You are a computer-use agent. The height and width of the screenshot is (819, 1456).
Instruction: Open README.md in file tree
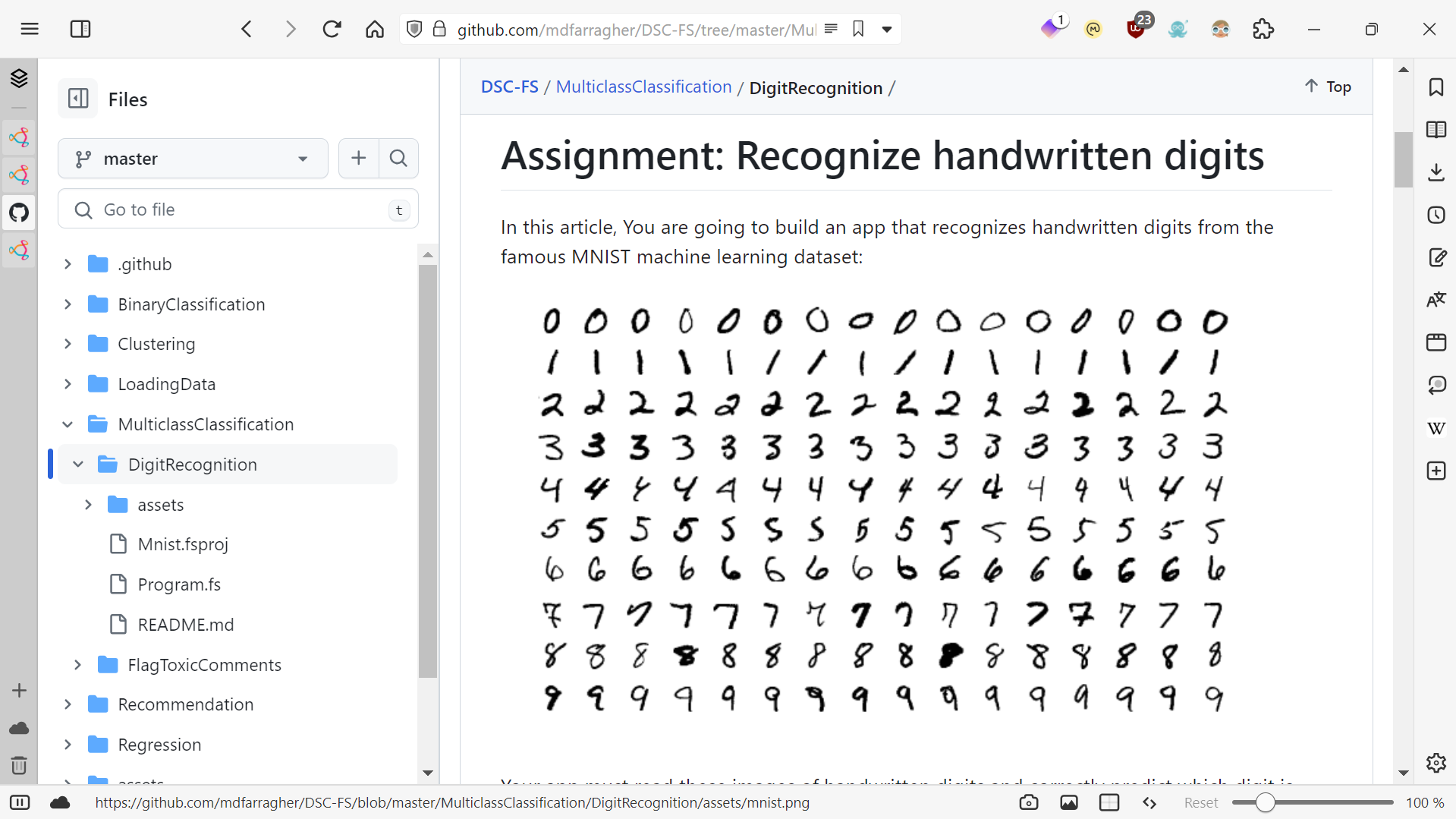(x=185, y=625)
